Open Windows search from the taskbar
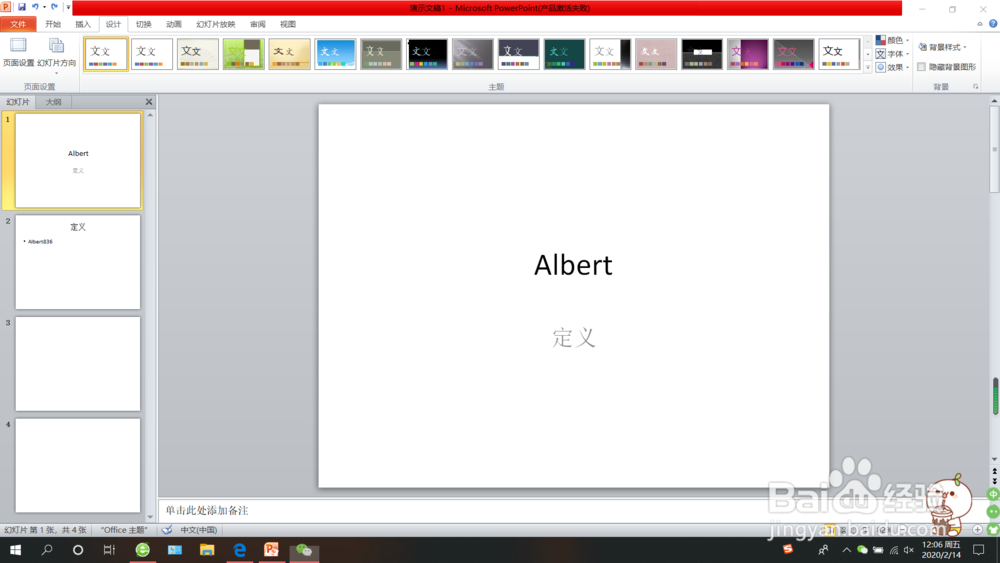The height and width of the screenshot is (563, 1000). point(47,550)
